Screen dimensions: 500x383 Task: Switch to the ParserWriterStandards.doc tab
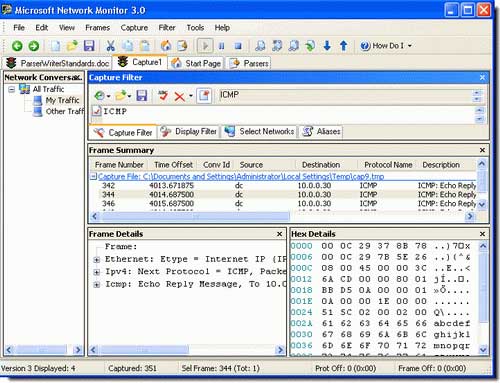click(x=58, y=63)
